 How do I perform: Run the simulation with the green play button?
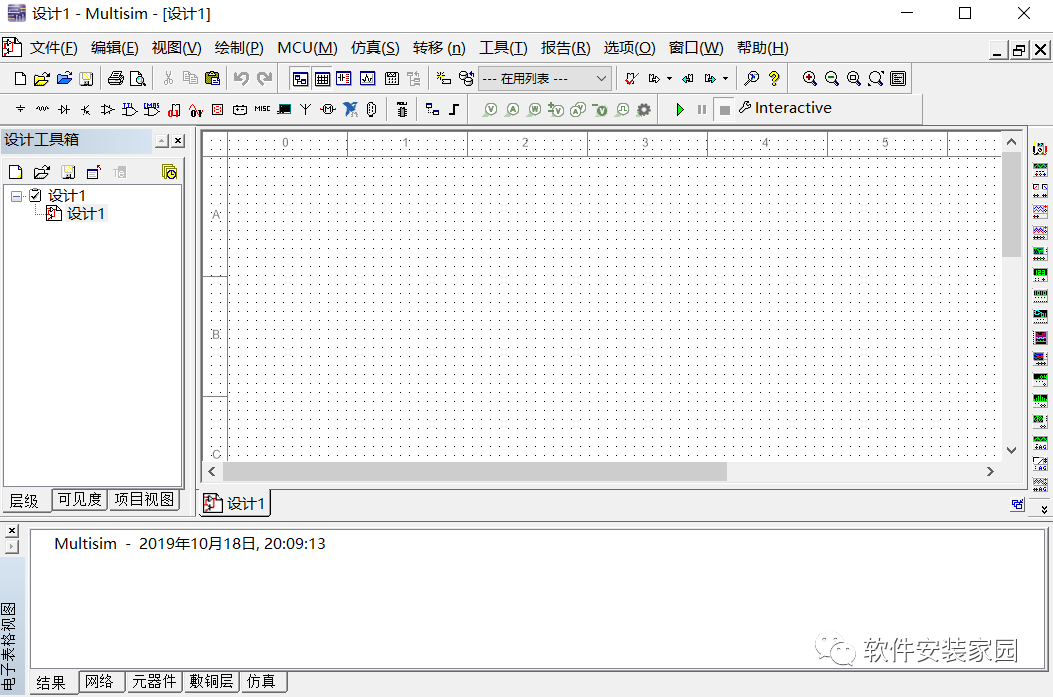(680, 108)
